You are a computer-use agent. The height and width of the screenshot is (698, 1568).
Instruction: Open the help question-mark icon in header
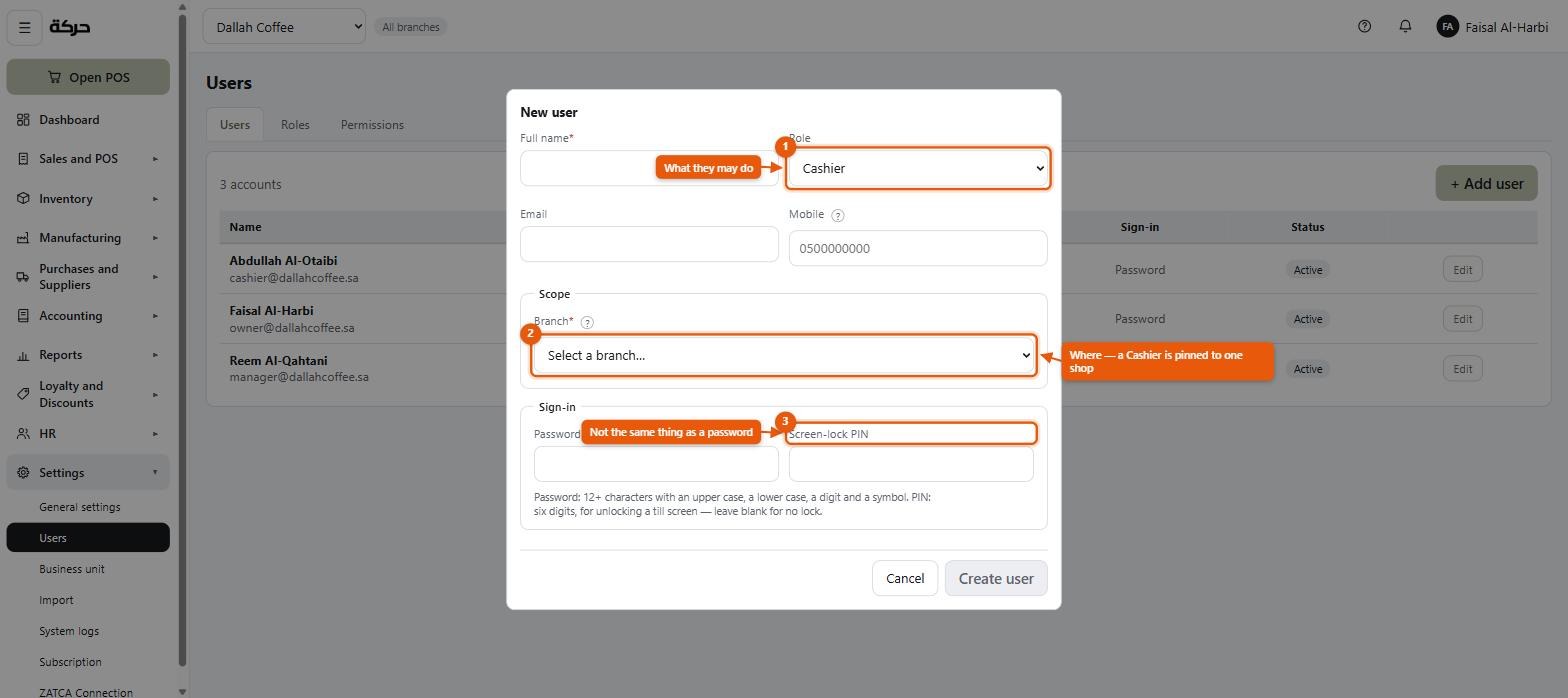tap(1364, 26)
